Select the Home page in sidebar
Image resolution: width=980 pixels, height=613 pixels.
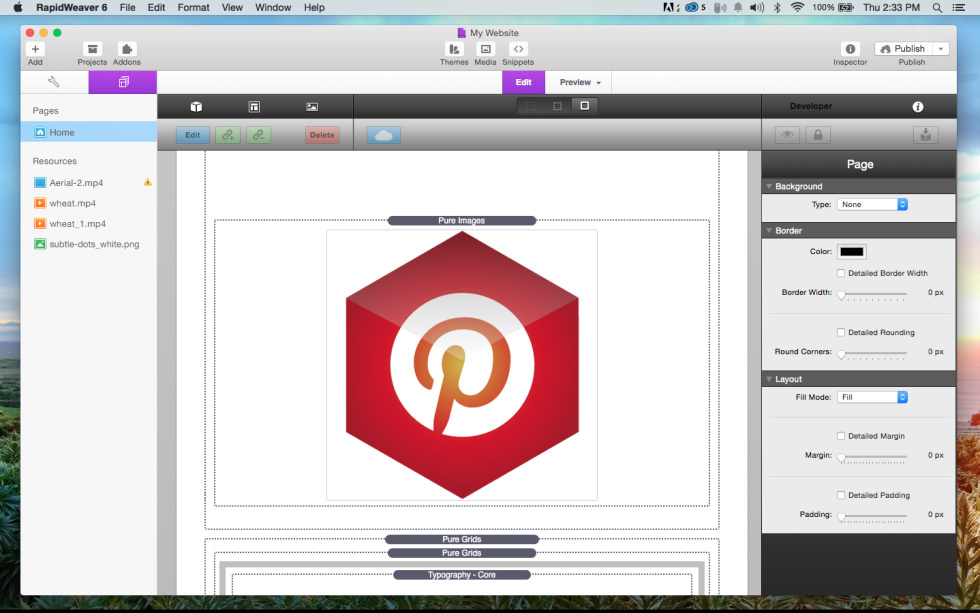point(89,132)
